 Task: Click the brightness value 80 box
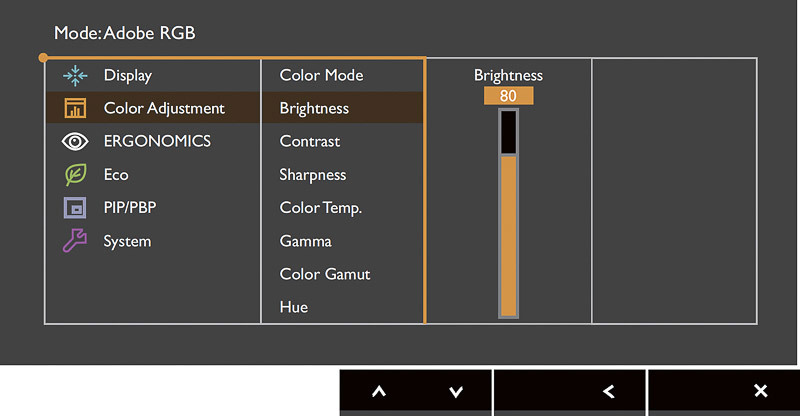pyautogui.click(x=509, y=96)
